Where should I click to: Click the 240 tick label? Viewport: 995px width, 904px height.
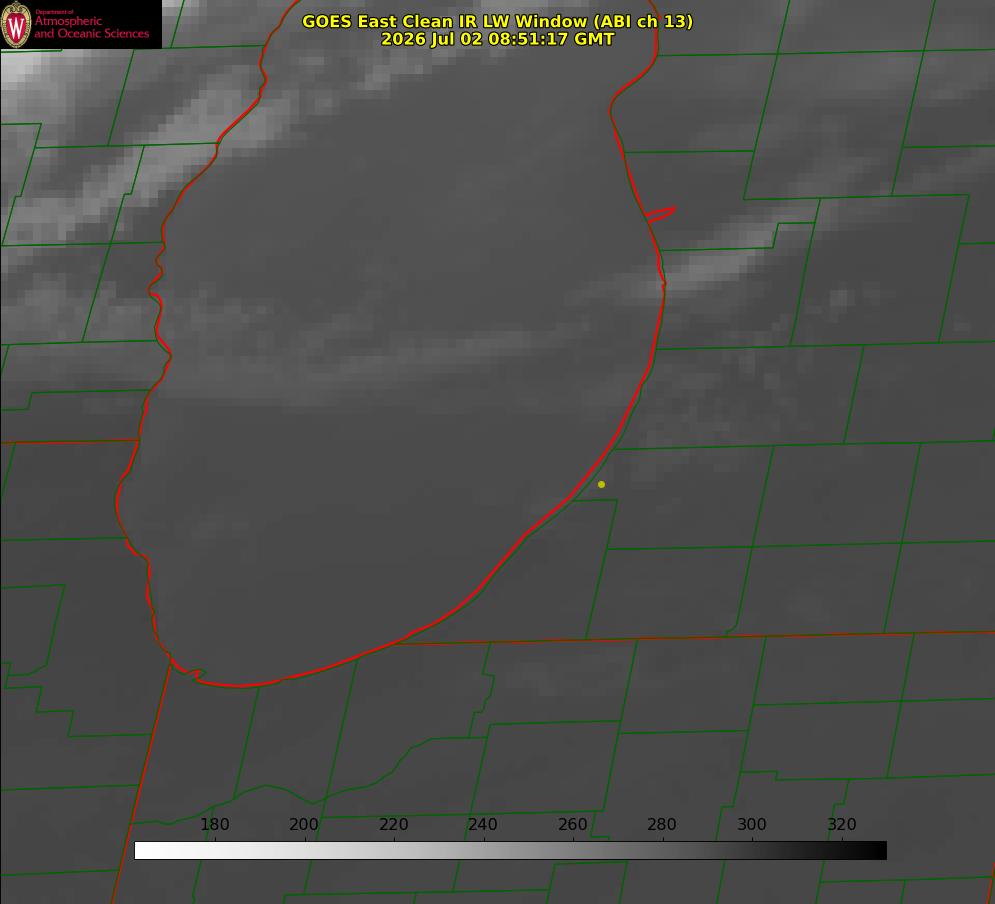(x=483, y=824)
